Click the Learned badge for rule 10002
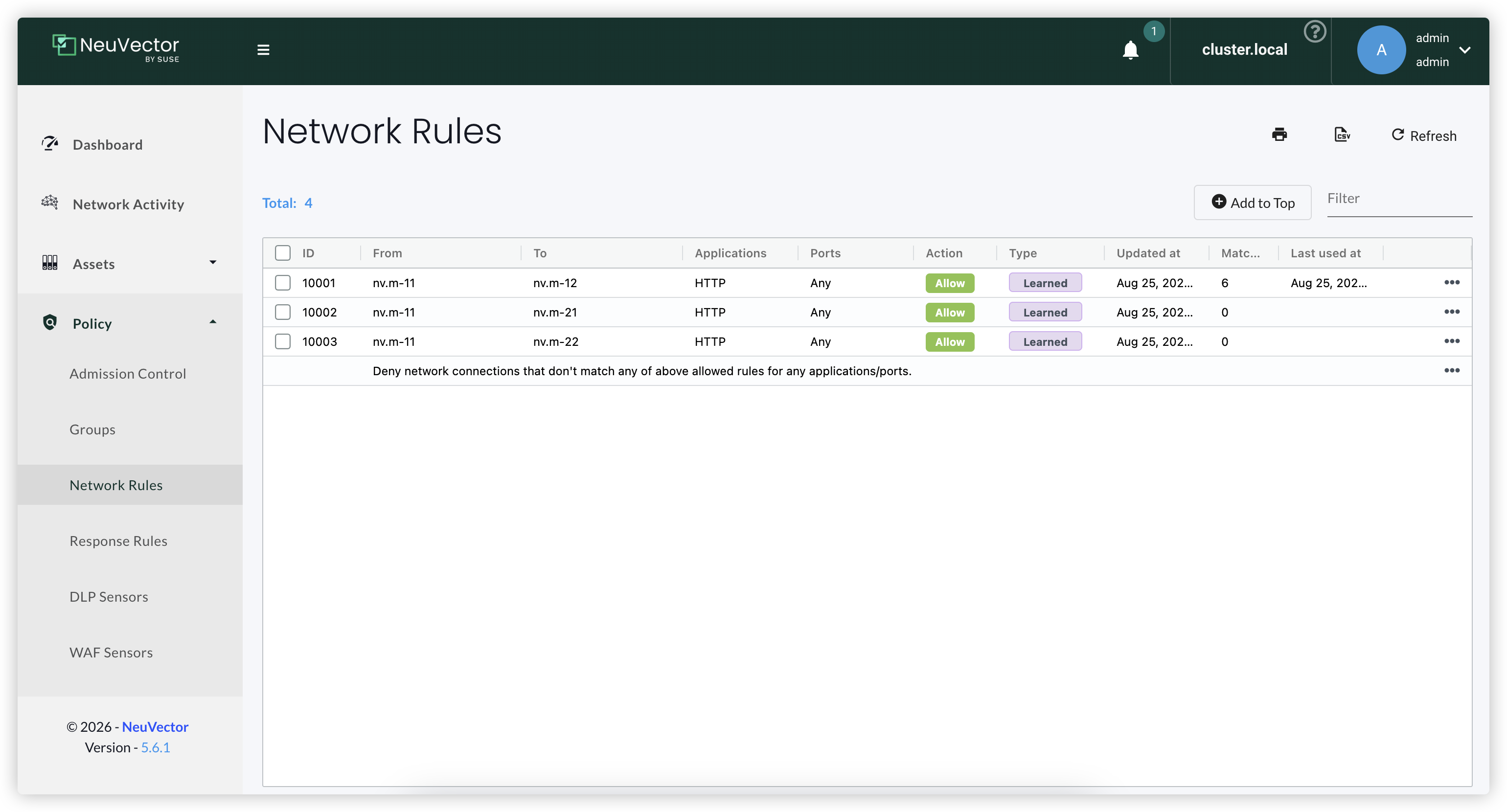 point(1045,313)
